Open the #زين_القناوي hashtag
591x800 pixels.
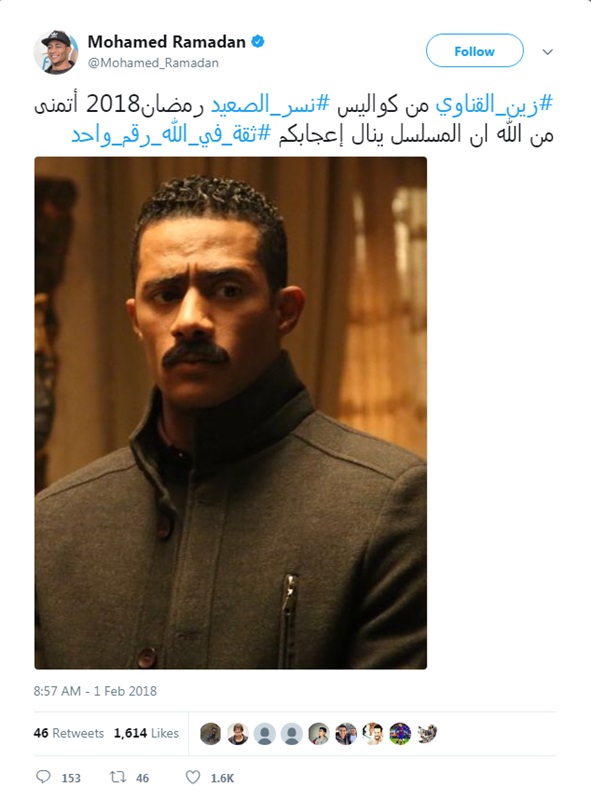494,104
